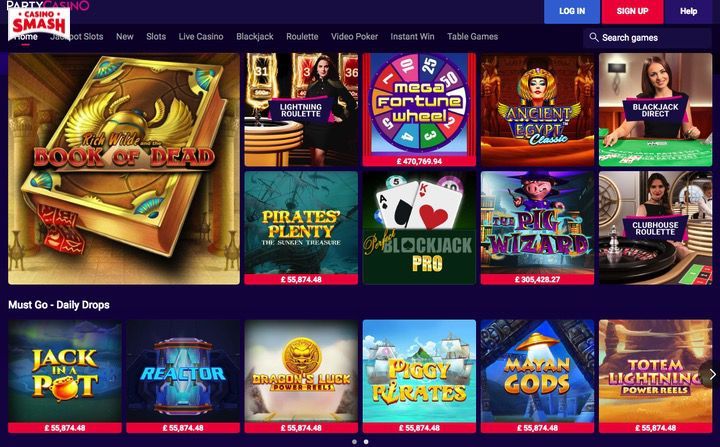720x447 pixels.
Task: Open the Help link
Action: 688,11
